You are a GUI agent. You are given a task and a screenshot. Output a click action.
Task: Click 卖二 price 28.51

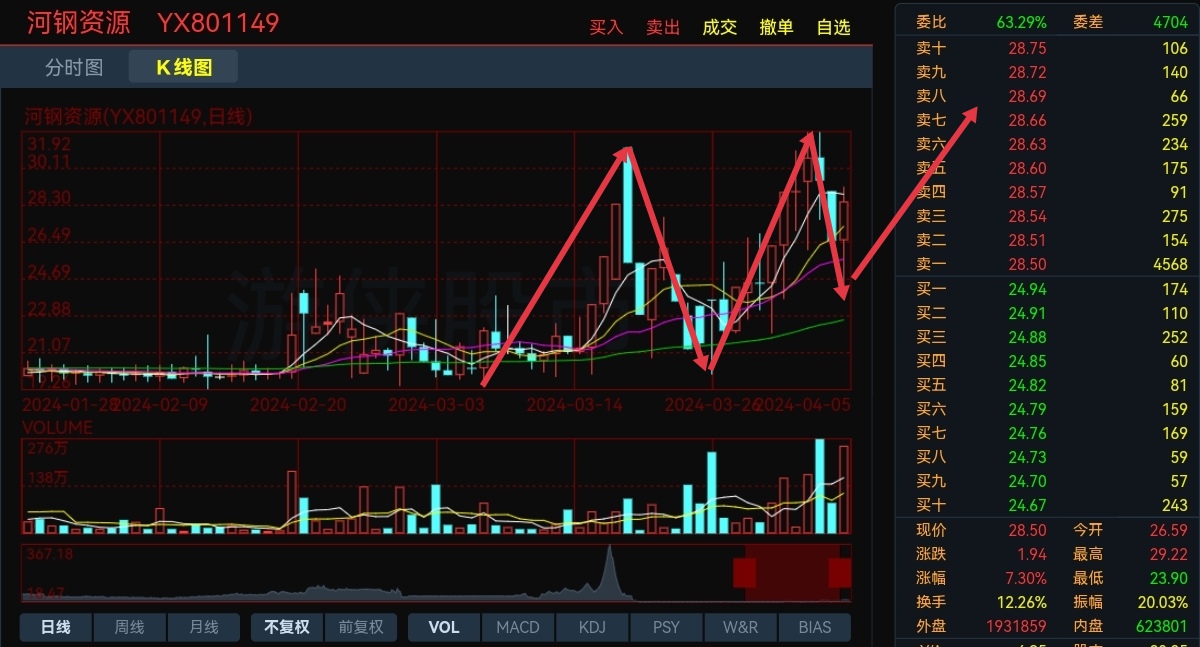pyautogui.click(x=1027, y=240)
